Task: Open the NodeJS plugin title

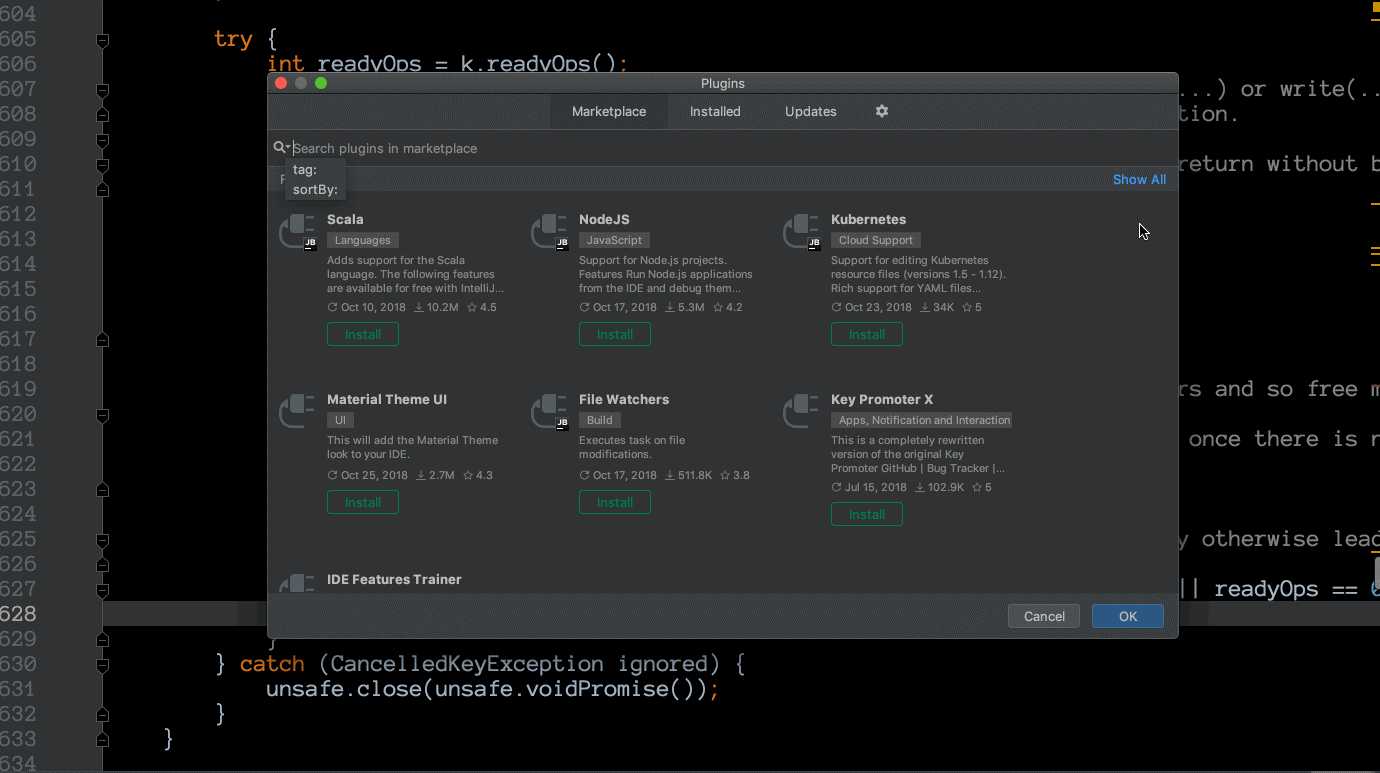Action: click(604, 219)
